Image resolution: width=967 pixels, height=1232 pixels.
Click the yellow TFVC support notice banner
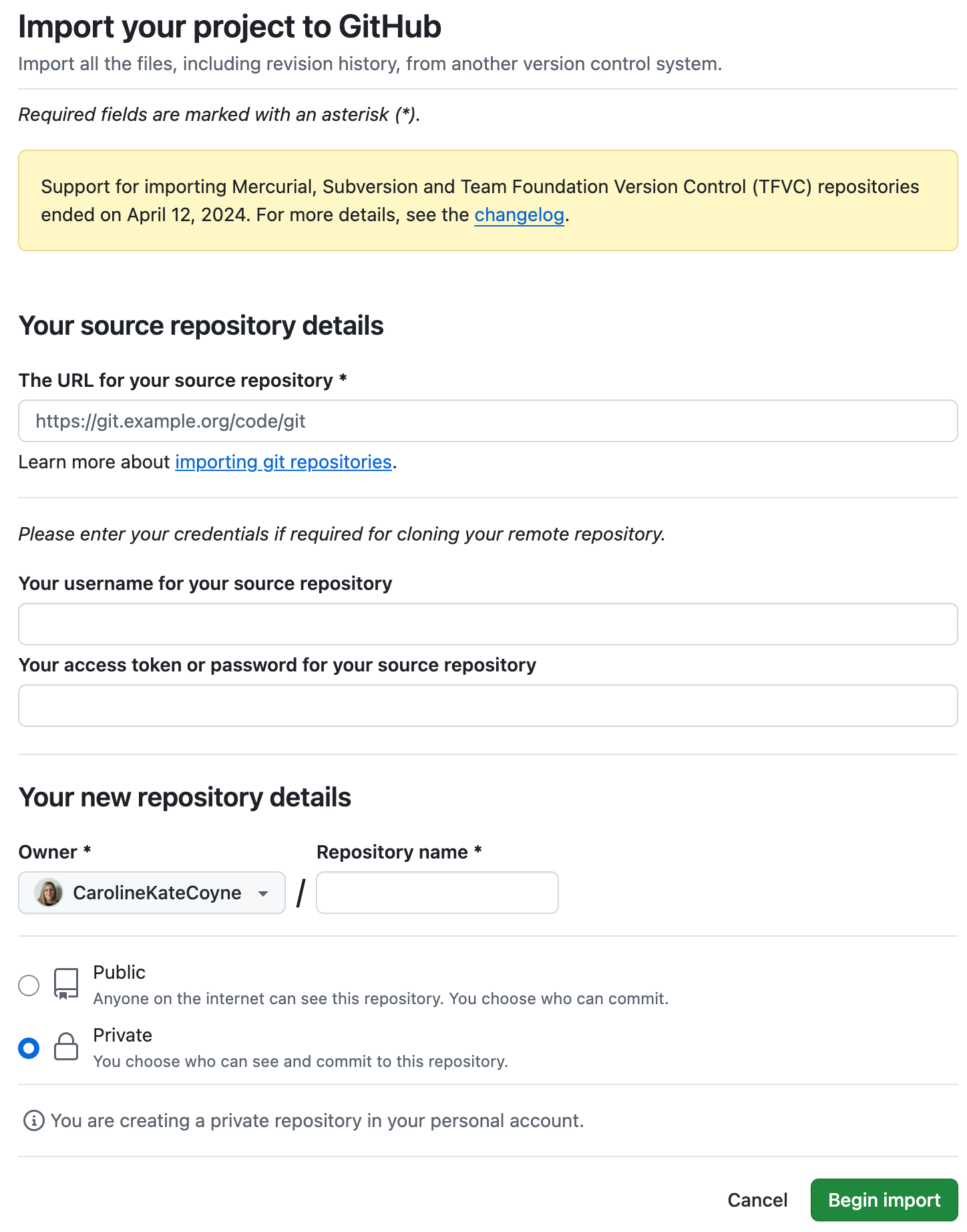(483, 200)
